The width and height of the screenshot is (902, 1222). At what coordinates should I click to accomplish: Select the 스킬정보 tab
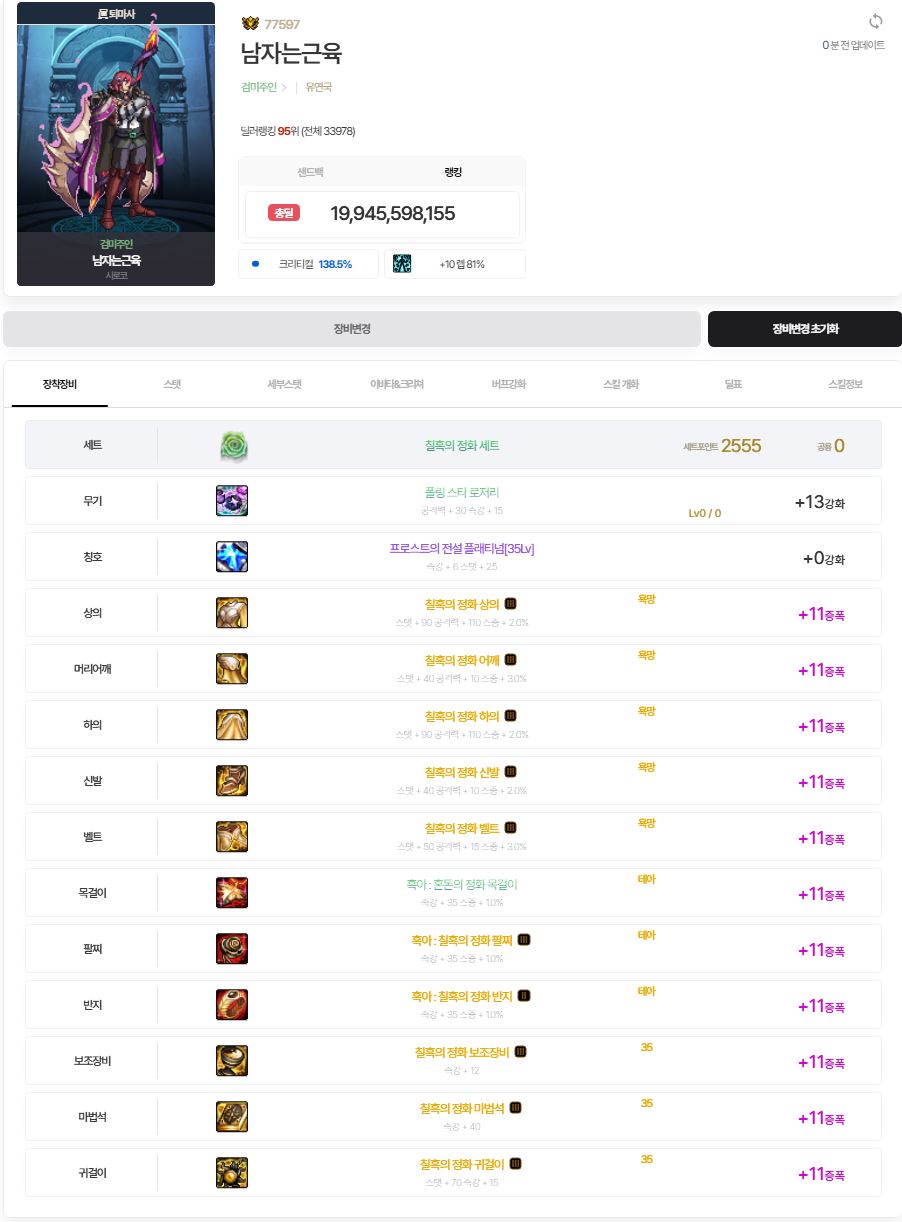pos(845,384)
